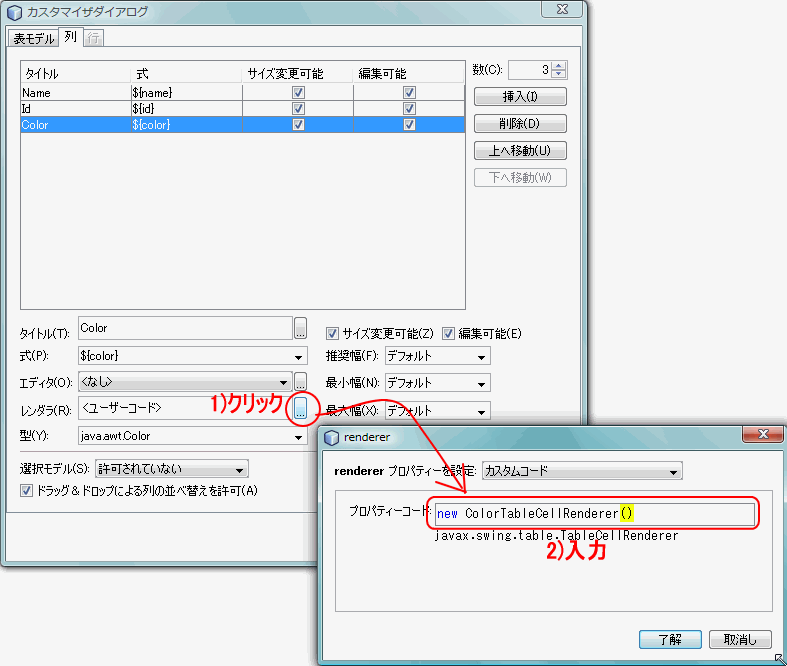Toggle 編集可能(E) checkbox below the table

point(449,333)
